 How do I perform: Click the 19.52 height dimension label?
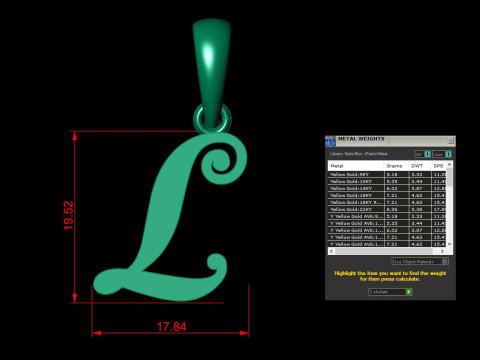coord(68,215)
